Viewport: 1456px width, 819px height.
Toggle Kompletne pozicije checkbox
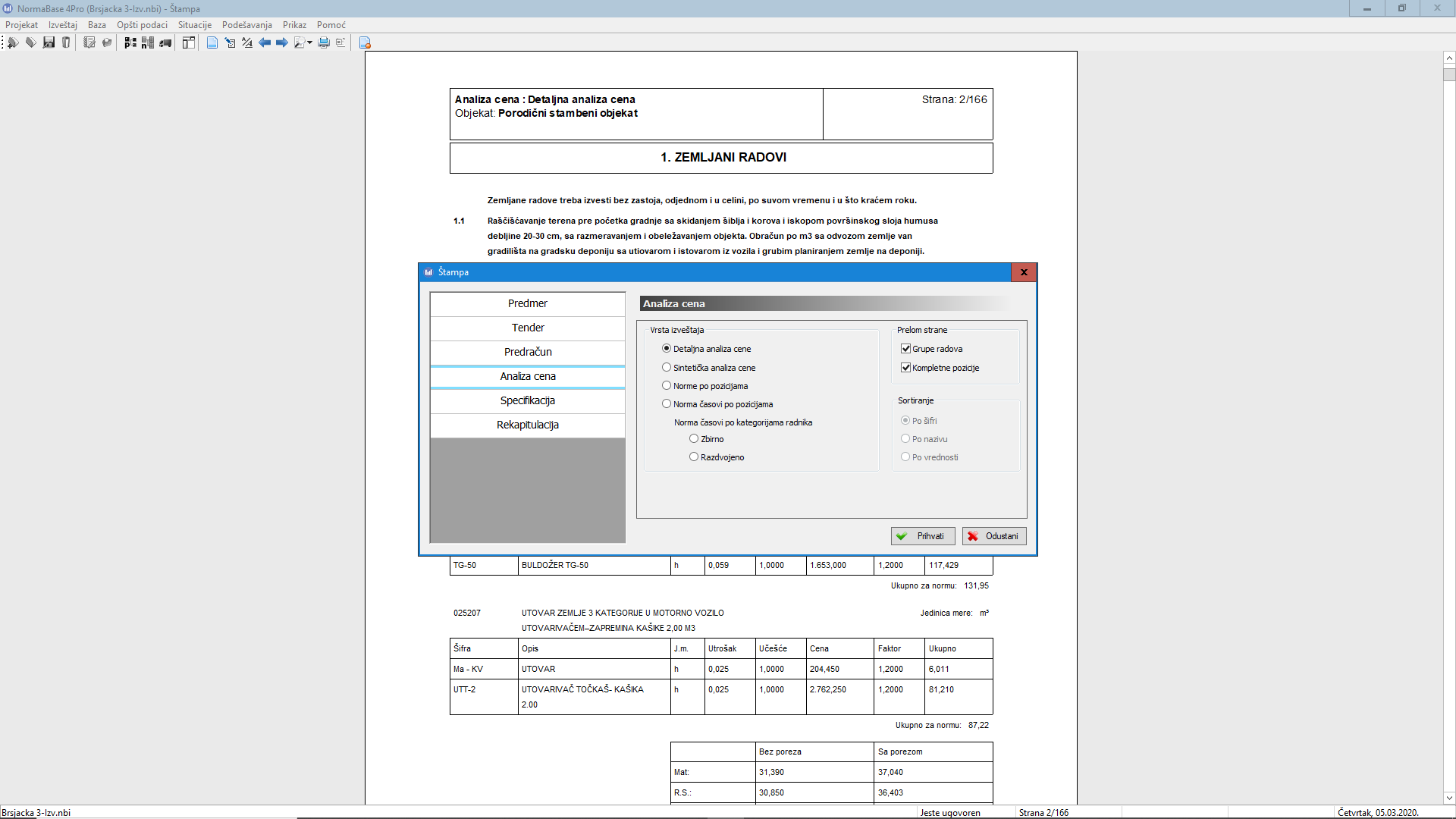(x=905, y=368)
